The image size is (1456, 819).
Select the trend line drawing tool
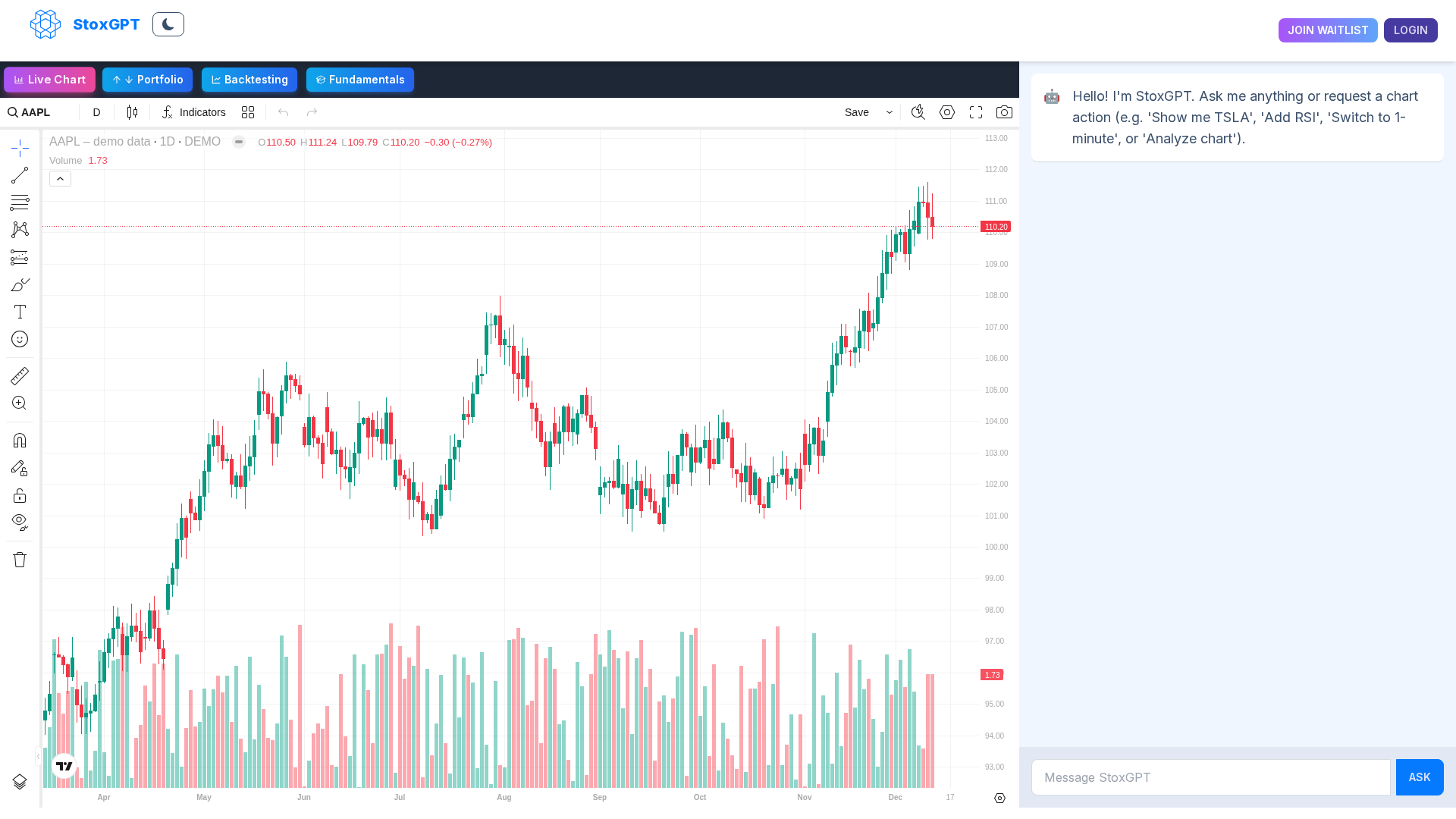coord(20,175)
